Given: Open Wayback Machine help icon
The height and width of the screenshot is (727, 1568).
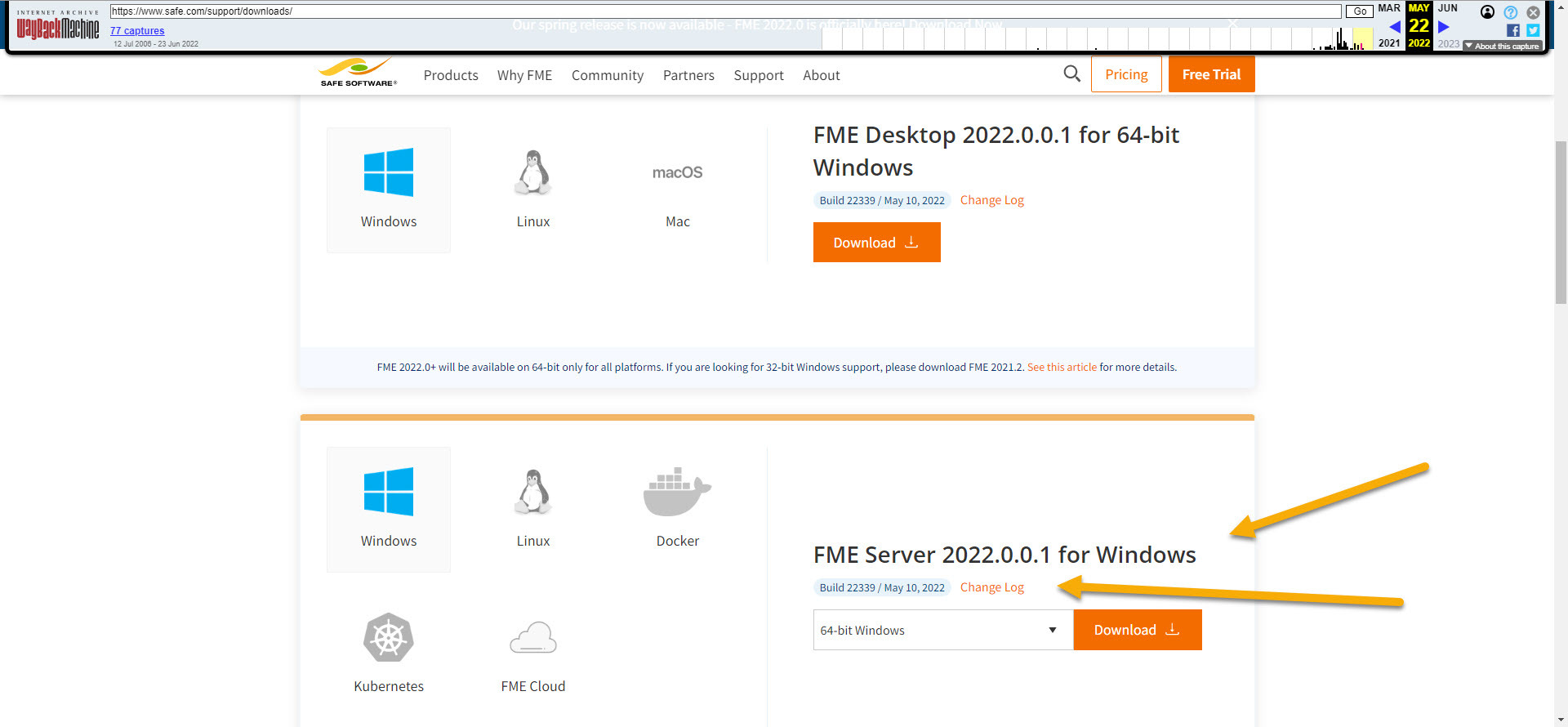Looking at the screenshot, I should (x=1511, y=12).
